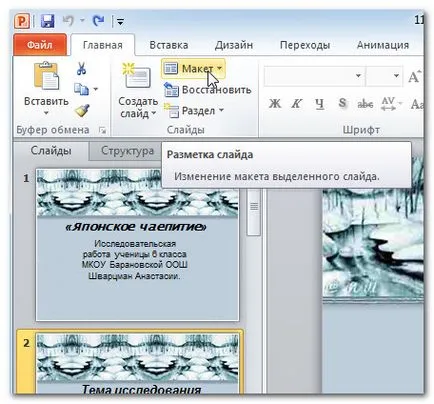The image size is (434, 404).
Task: Click the Undo arrow in quick access toolbar
Action: point(68,21)
